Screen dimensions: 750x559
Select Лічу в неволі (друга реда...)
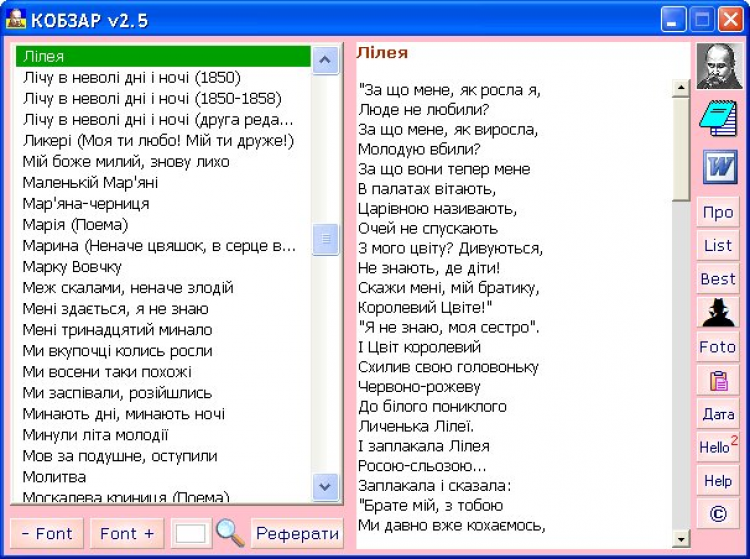click(163, 120)
